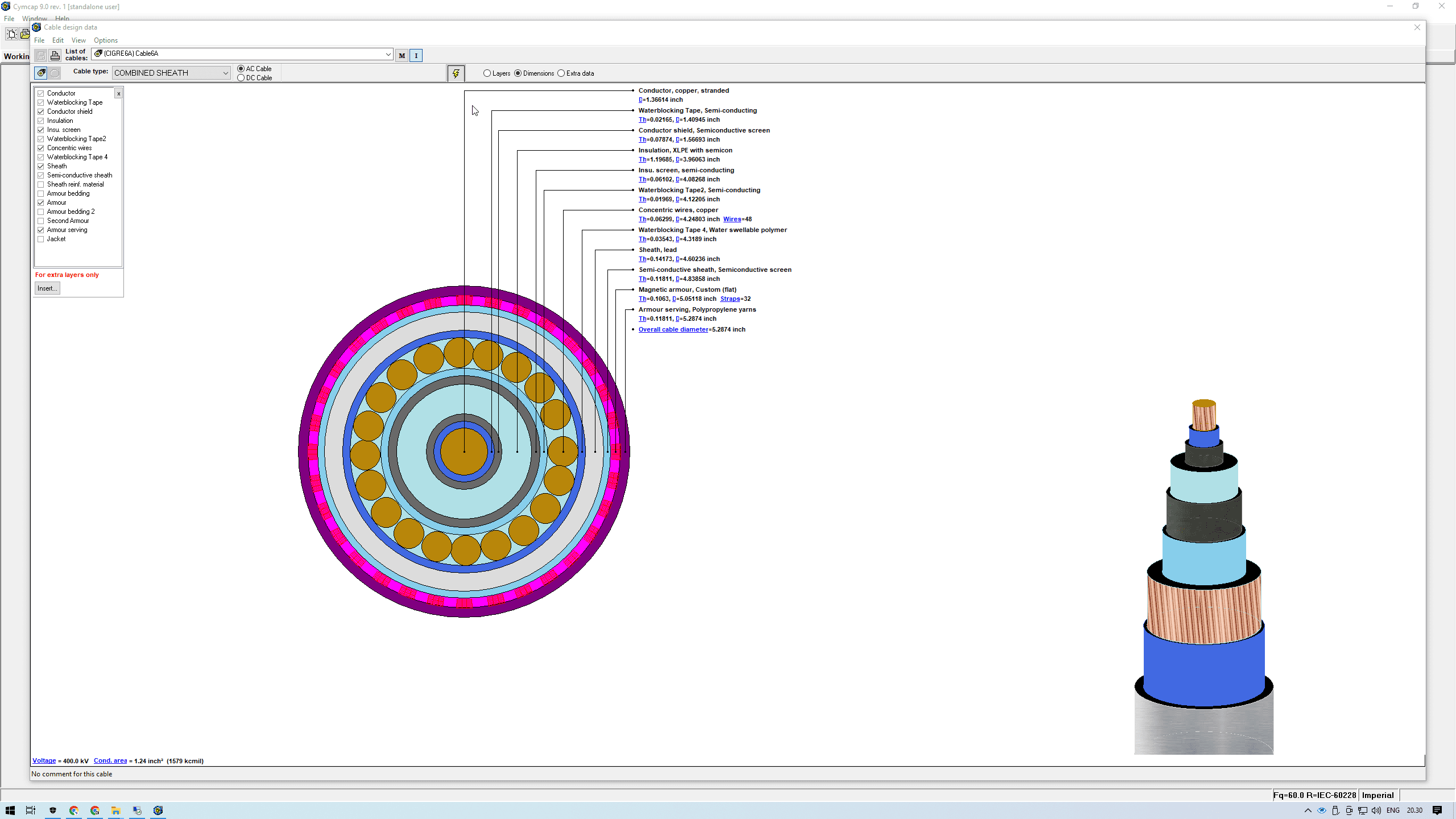The width and height of the screenshot is (1456, 819).
Task: Click the single cable view icon
Action: (41, 73)
